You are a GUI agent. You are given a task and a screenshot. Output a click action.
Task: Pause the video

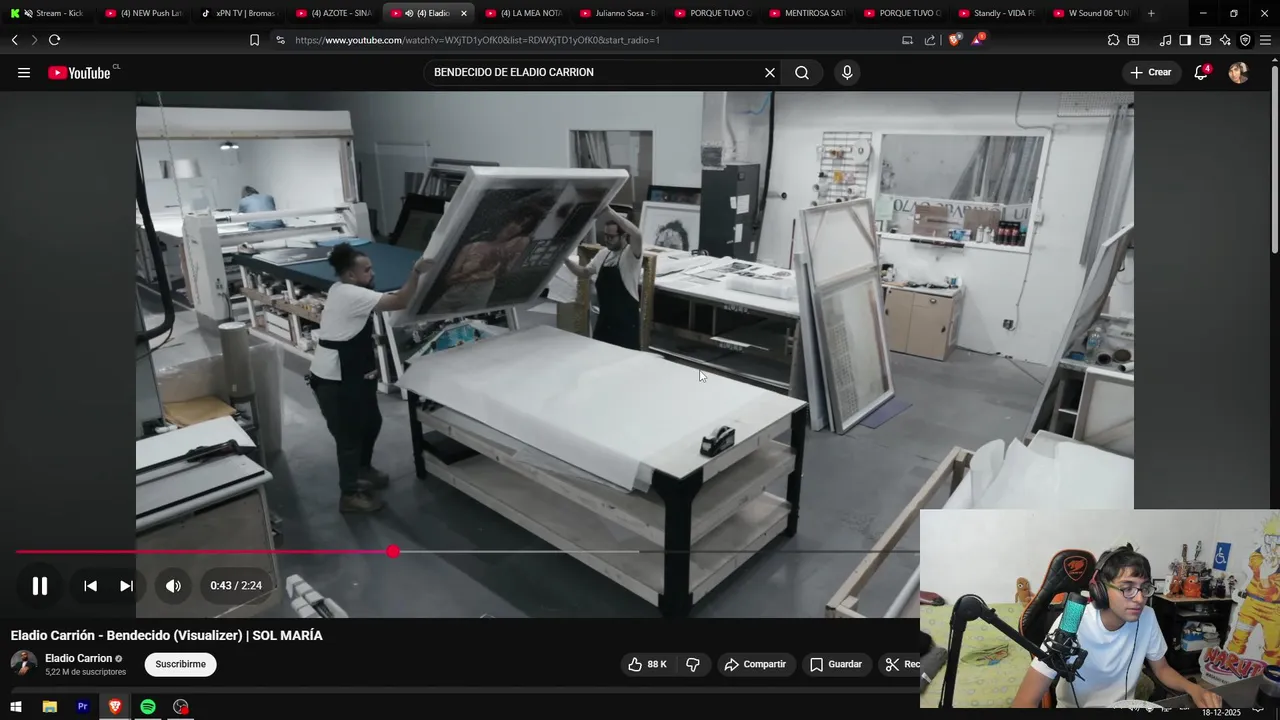coord(40,586)
